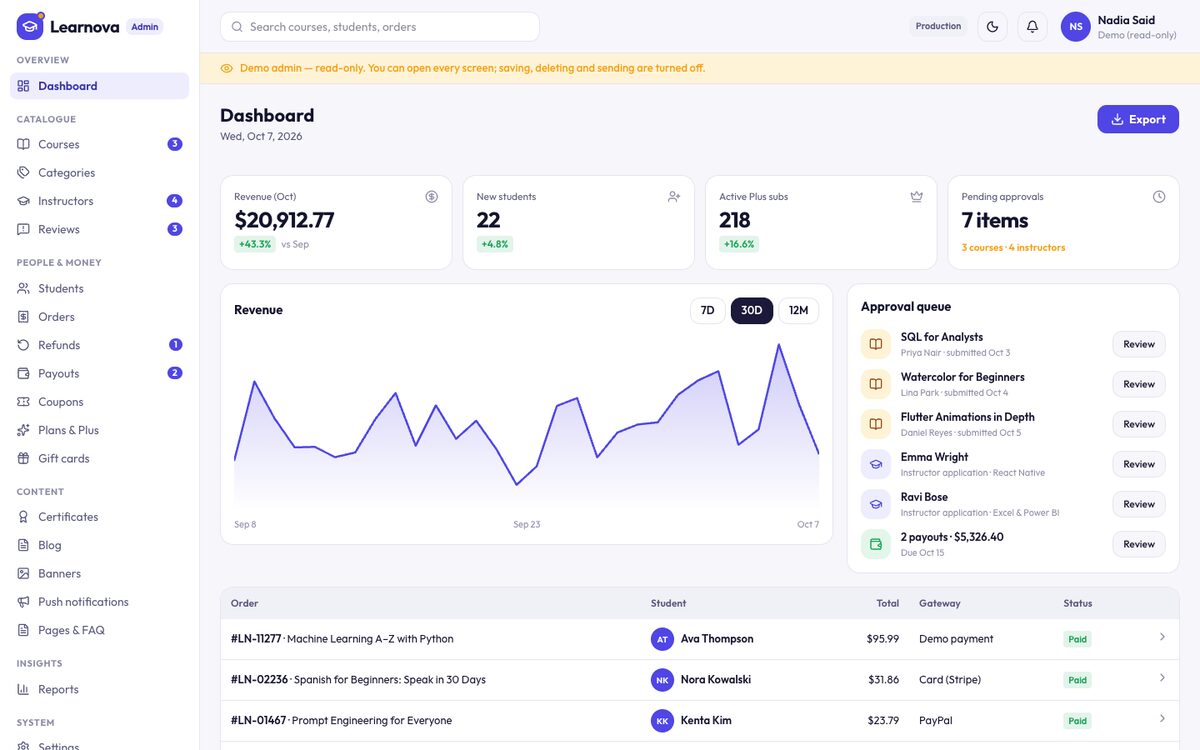Click the Reports bar chart icon
Image resolution: width=1200 pixels, height=750 pixels.
[x=24, y=689]
